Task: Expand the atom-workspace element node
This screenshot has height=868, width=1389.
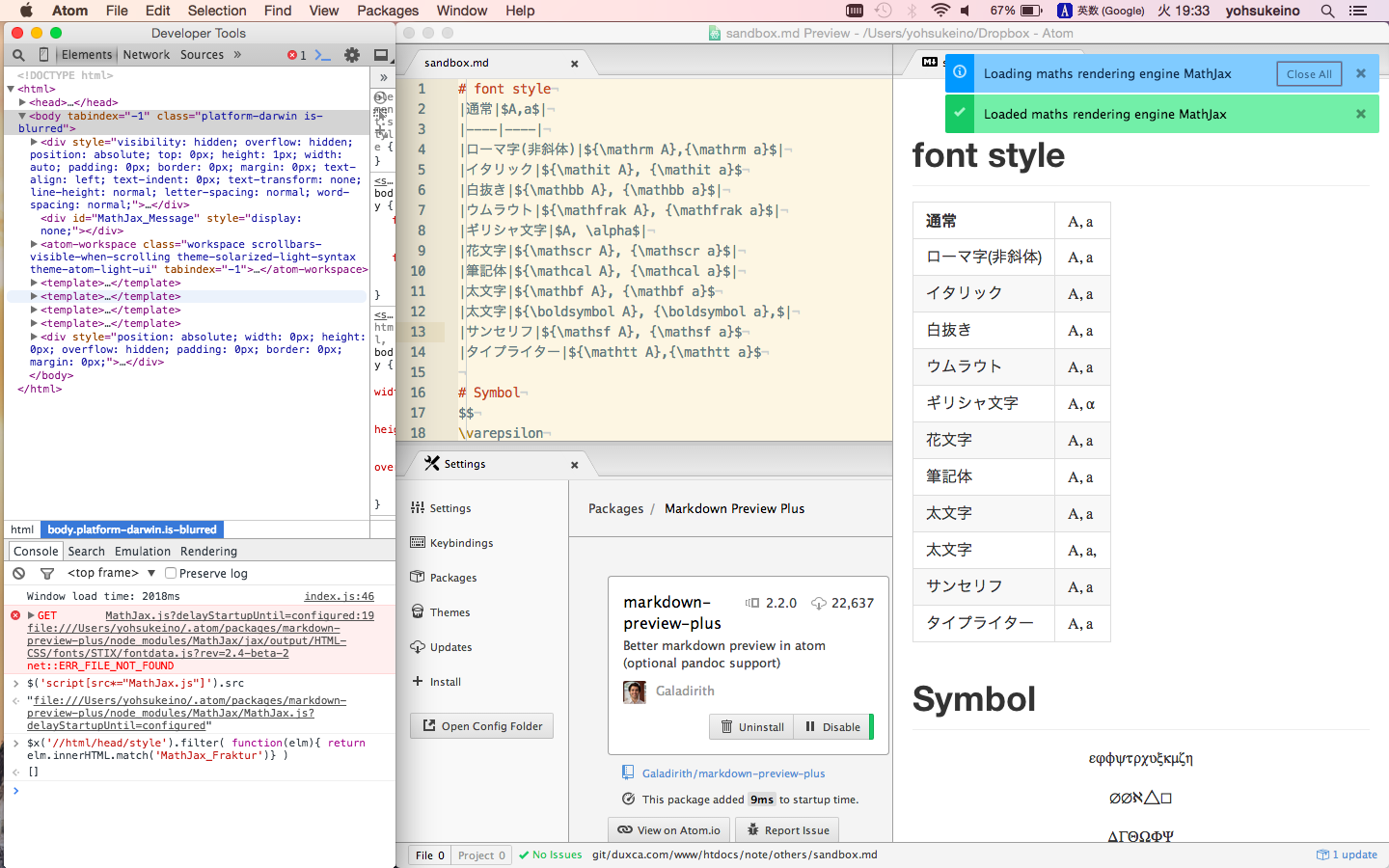Action: click(34, 244)
